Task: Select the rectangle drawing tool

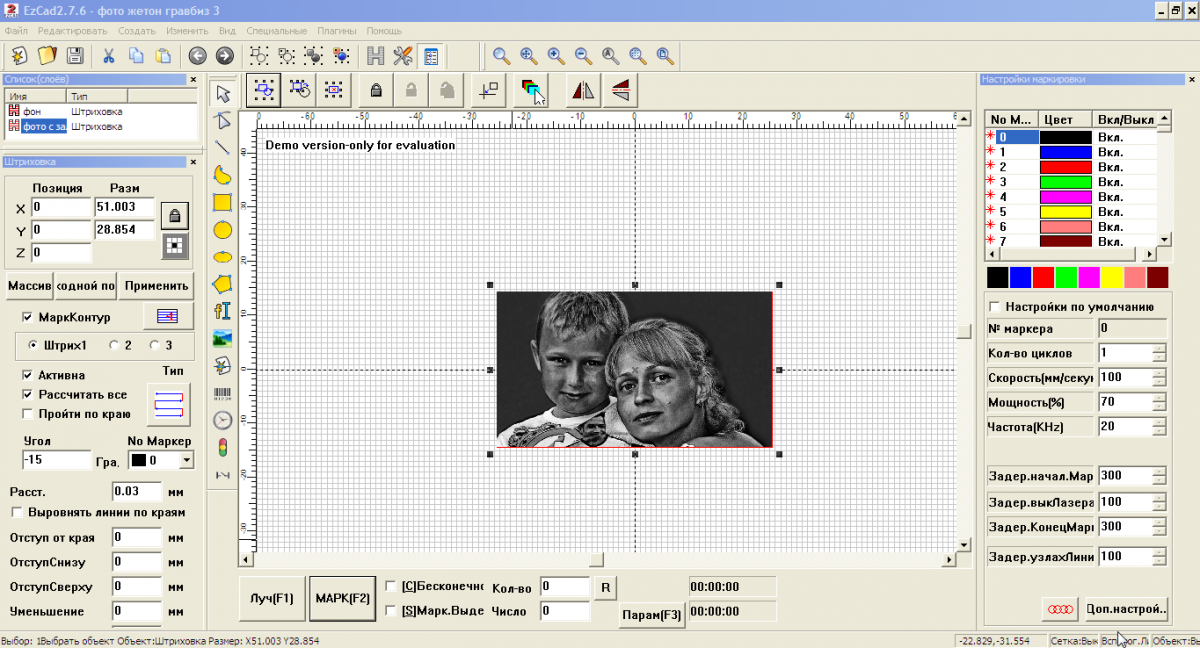Action: [x=222, y=202]
